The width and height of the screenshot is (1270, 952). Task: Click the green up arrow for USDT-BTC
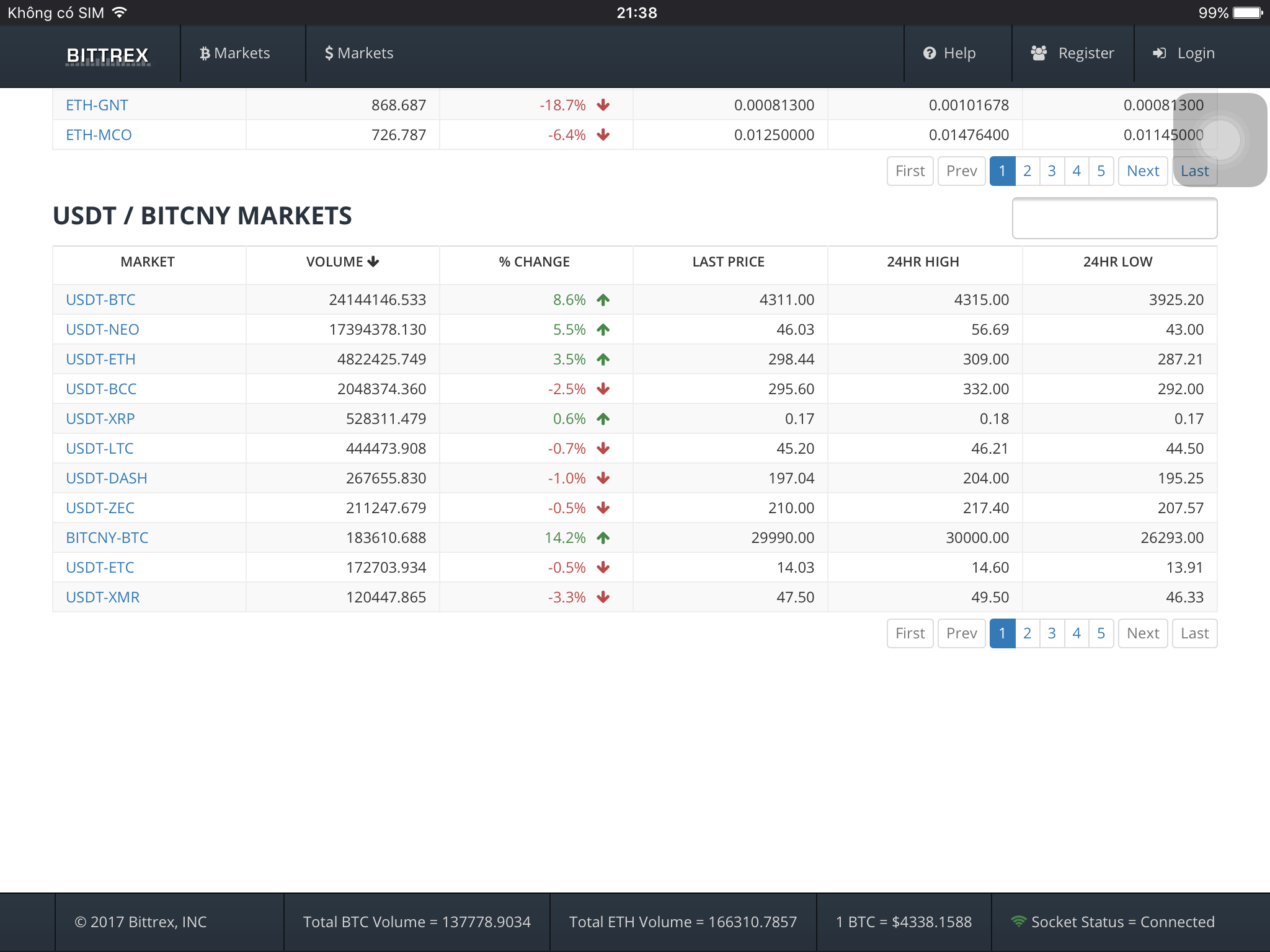click(603, 300)
